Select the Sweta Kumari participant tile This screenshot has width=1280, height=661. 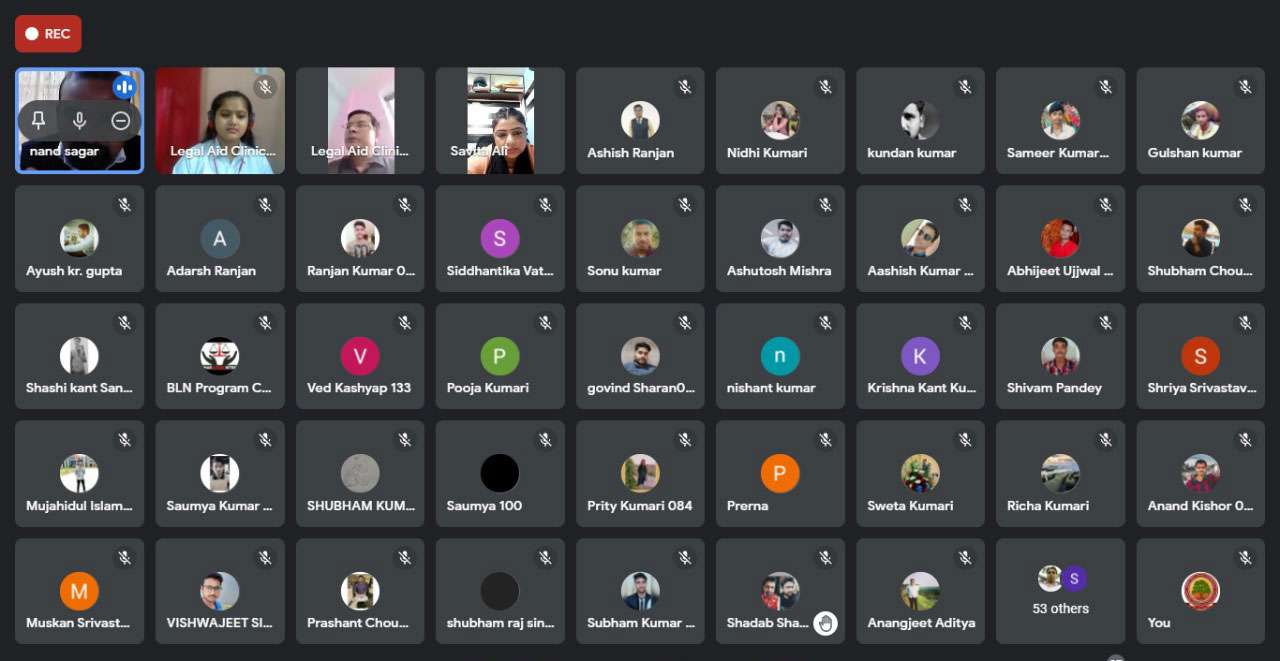[920, 474]
